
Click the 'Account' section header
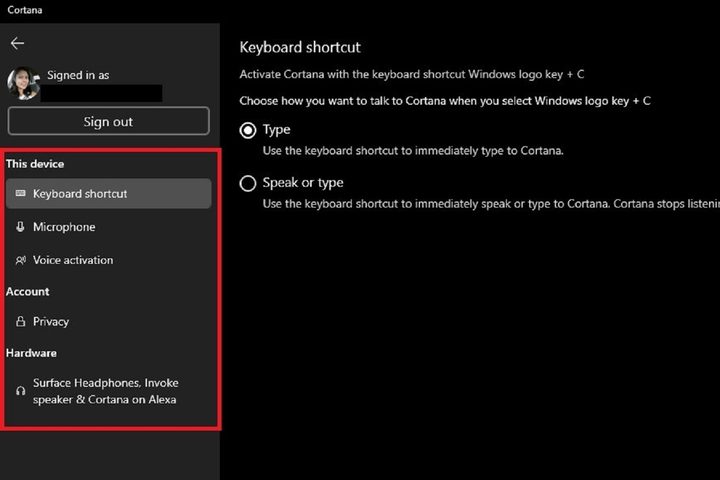tap(28, 292)
